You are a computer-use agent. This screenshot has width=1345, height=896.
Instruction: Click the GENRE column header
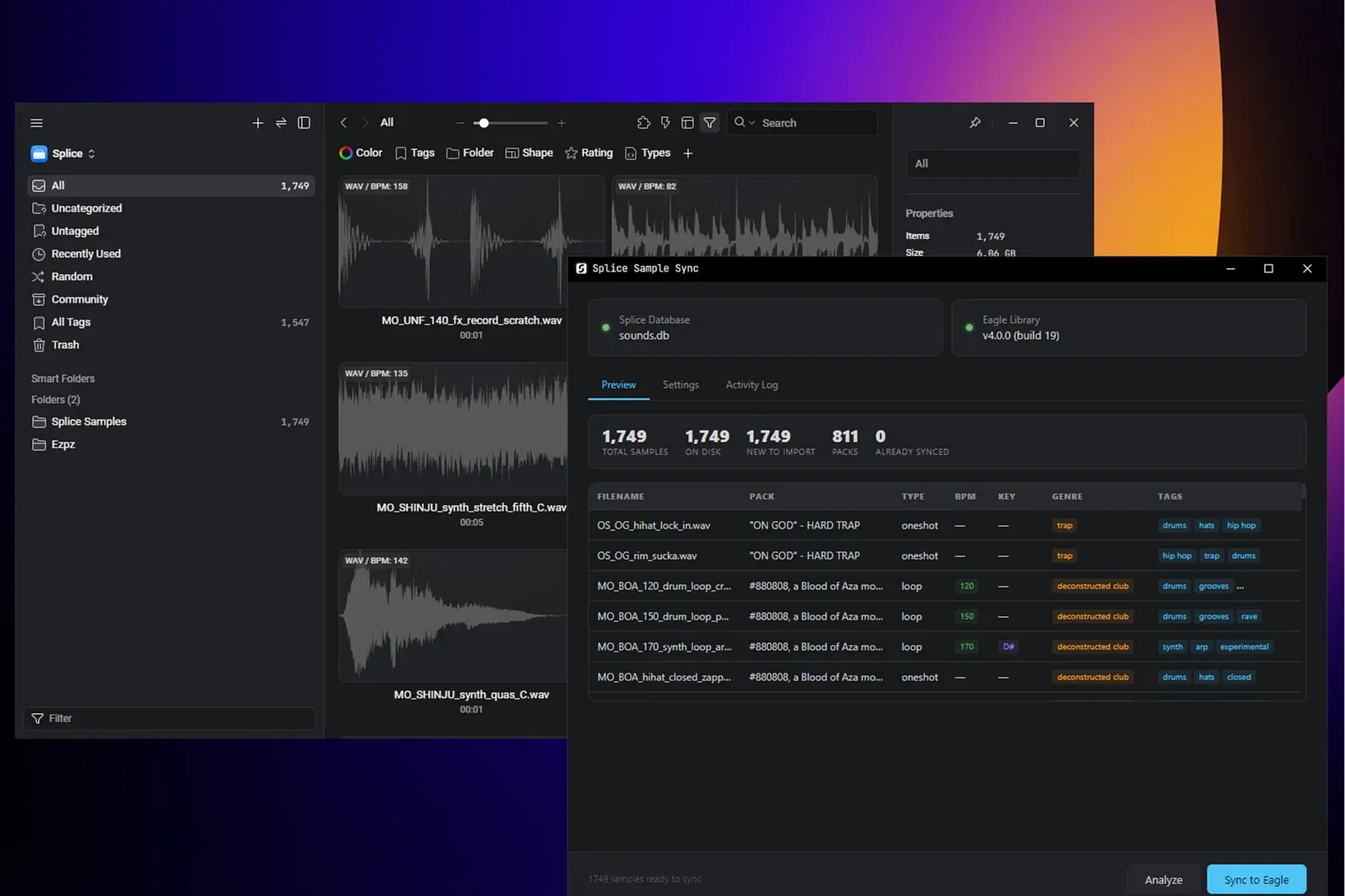1068,496
